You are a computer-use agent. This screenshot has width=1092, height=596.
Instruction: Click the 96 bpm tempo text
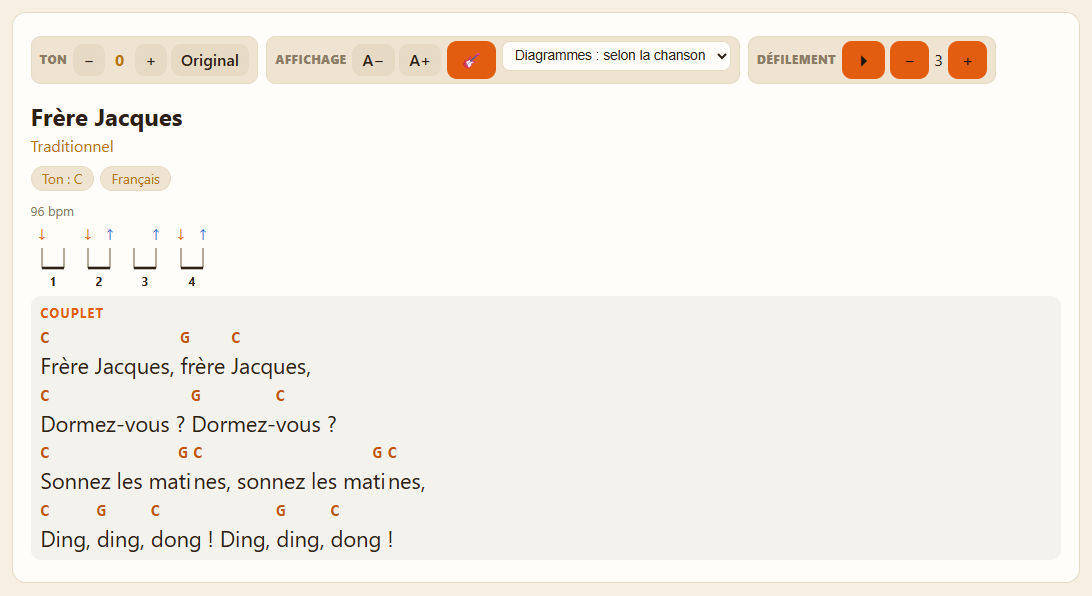[x=52, y=212]
